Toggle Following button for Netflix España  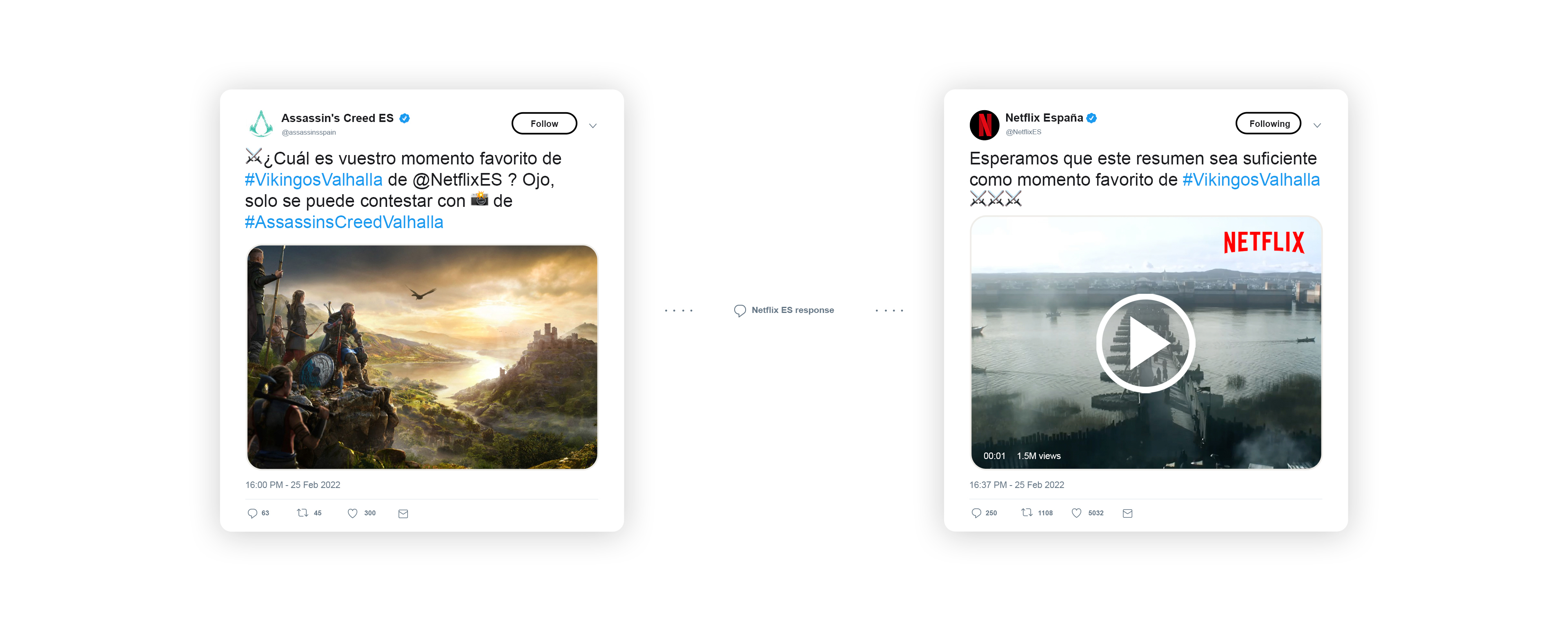click(x=1269, y=124)
